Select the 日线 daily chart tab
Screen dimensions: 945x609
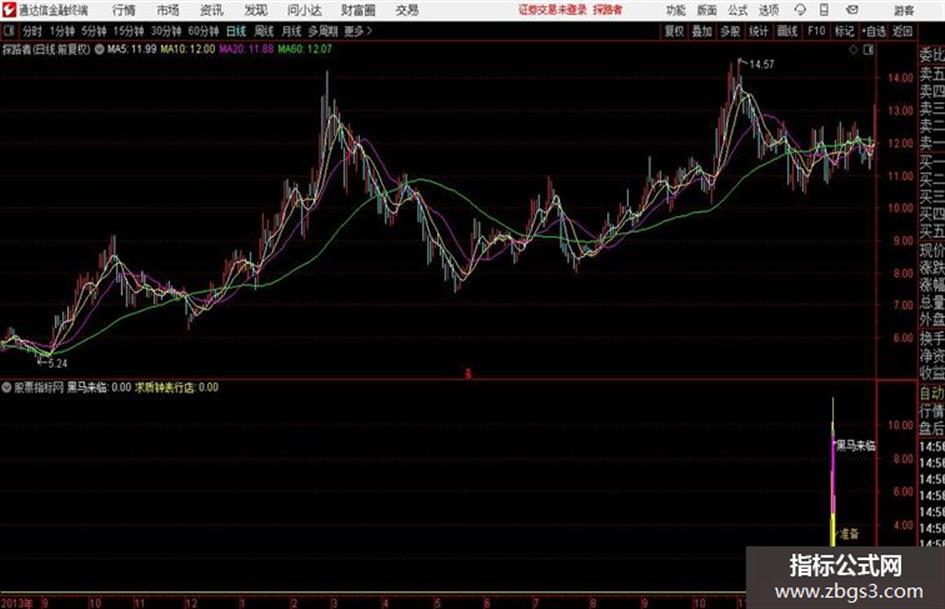coord(236,31)
